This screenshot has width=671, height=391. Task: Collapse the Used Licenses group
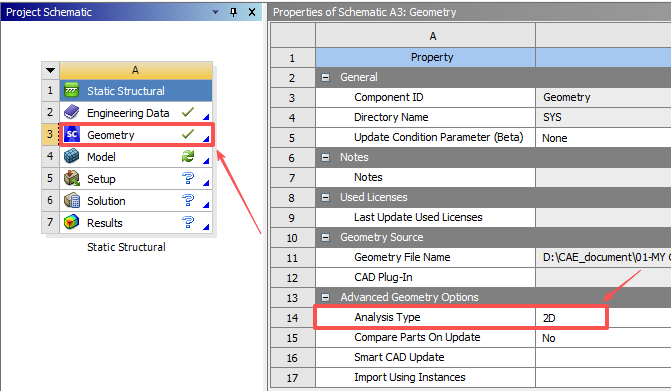(x=325, y=198)
